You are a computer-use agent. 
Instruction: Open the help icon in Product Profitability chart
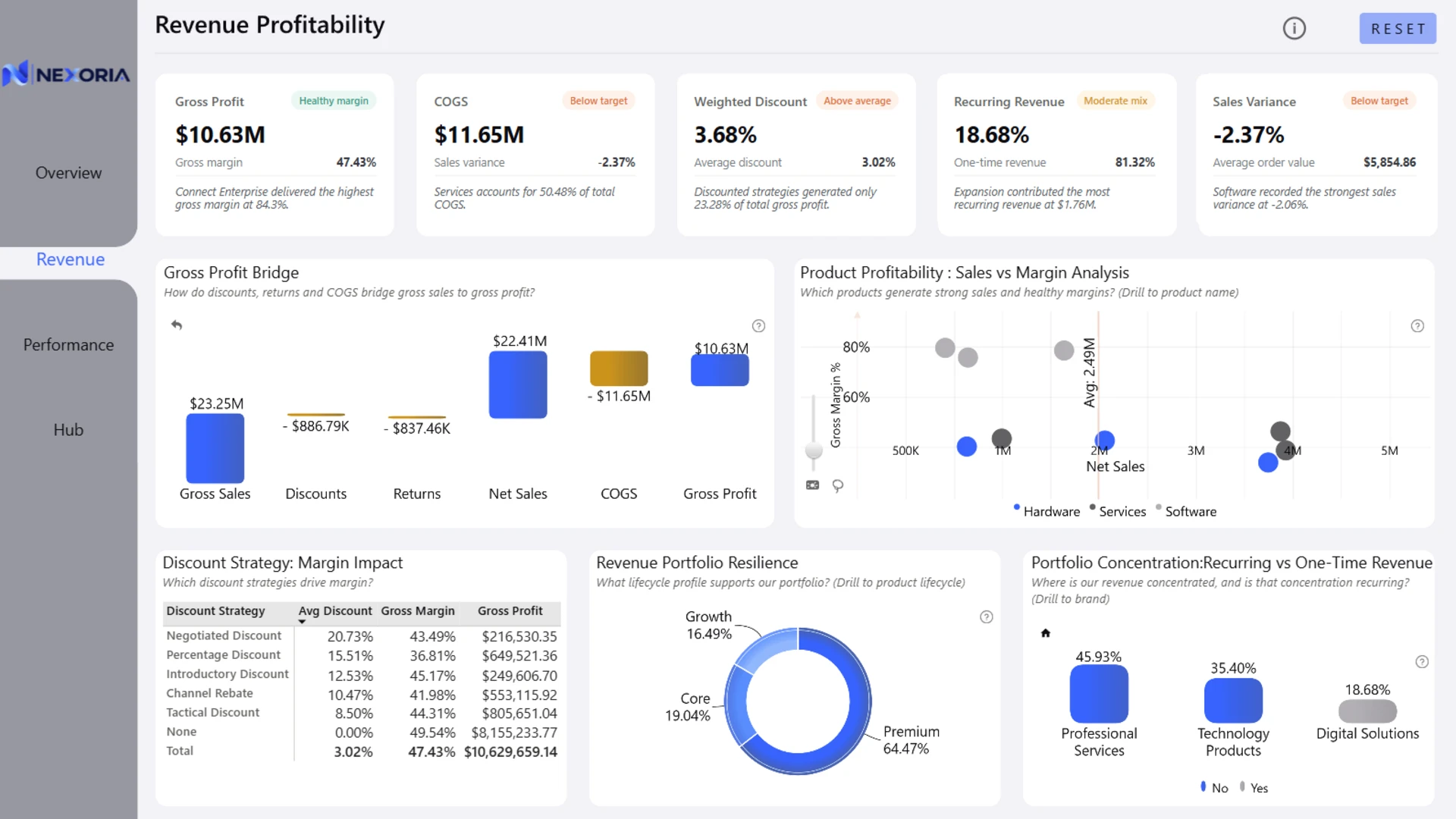(1417, 326)
